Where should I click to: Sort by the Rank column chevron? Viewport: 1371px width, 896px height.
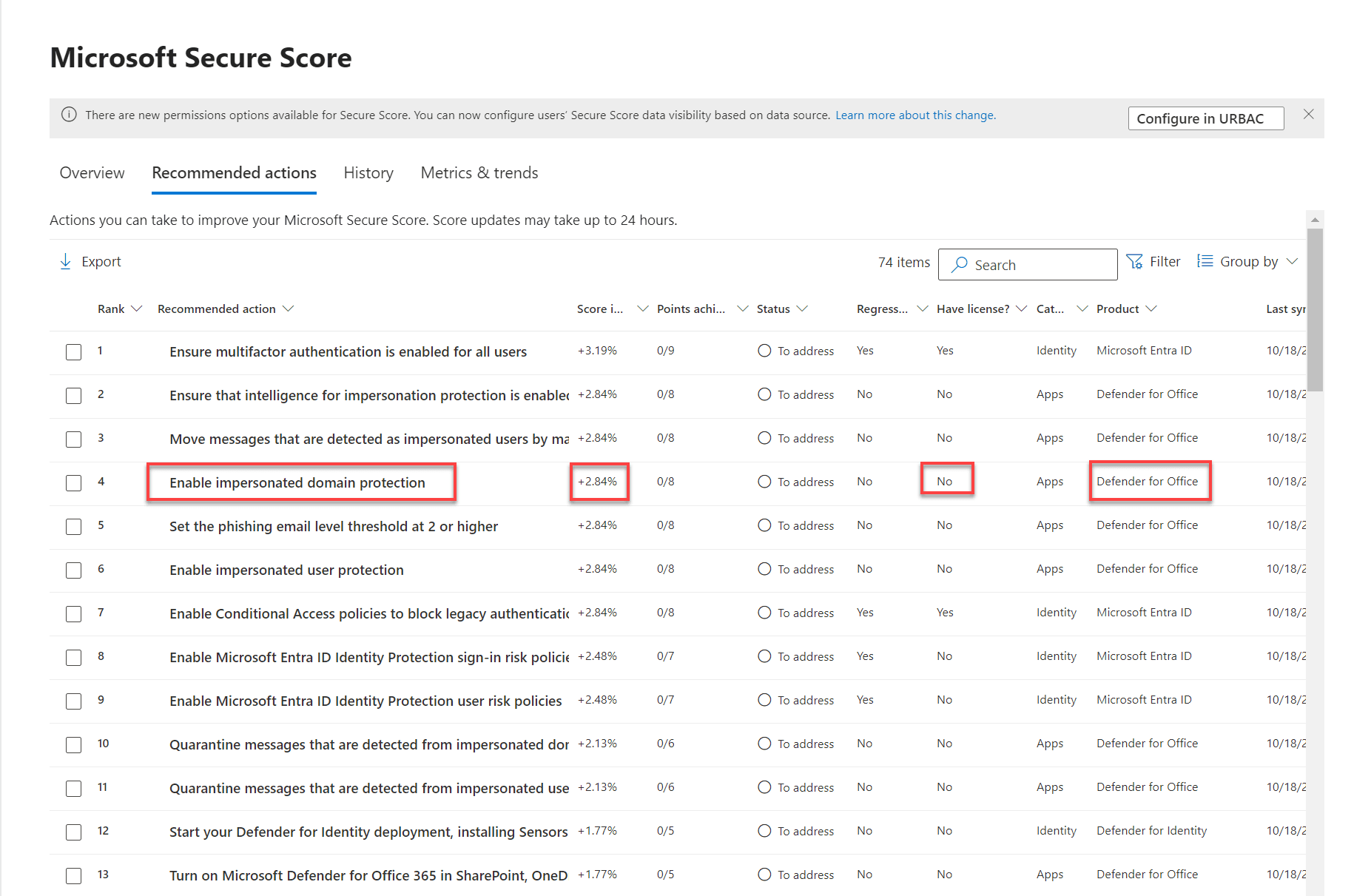pos(136,309)
